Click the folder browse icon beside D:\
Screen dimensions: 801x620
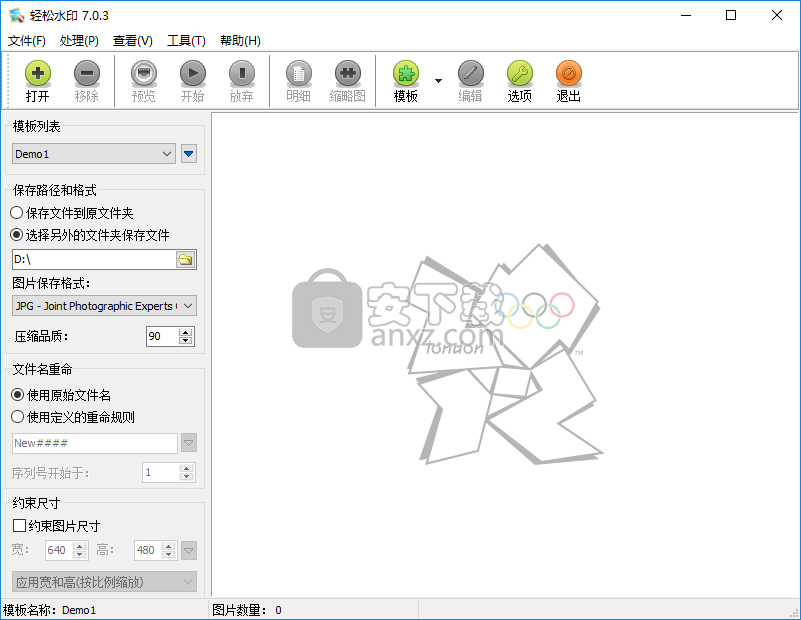185,259
